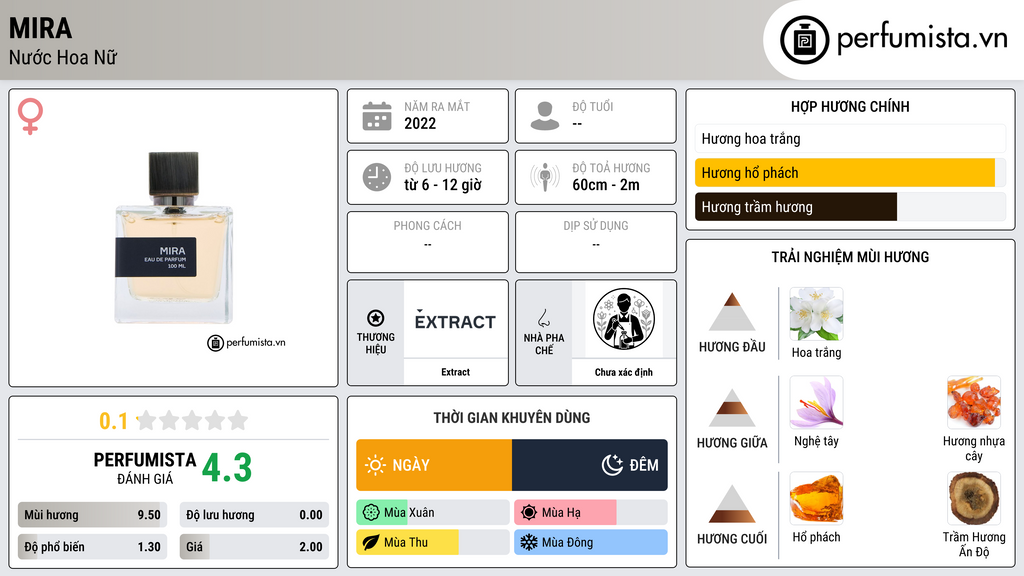This screenshot has height=576, width=1024.
Task: Click the 4.3 Perfumista score
Action: (x=227, y=468)
